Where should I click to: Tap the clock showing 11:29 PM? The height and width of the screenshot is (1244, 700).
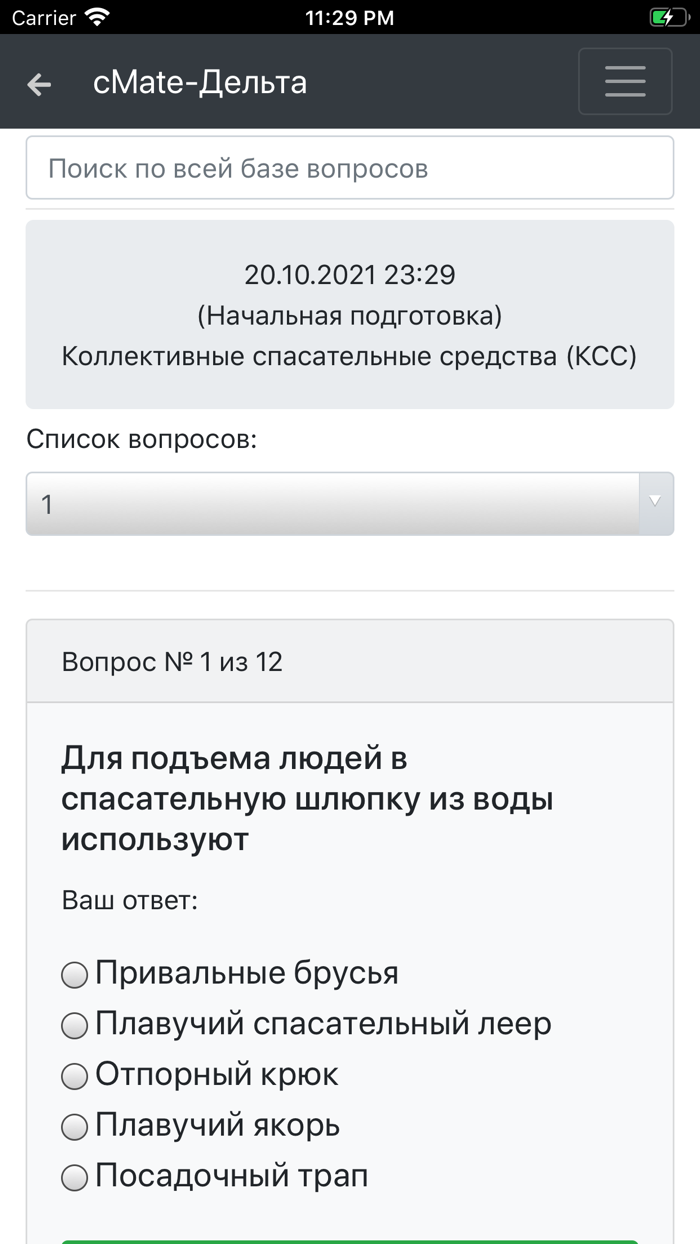coord(349,17)
